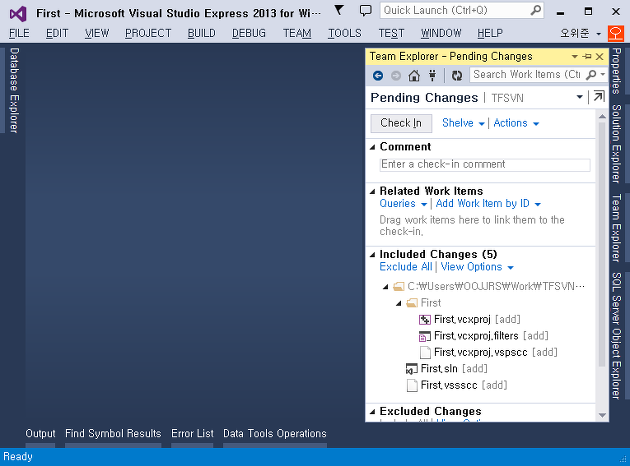
Task: Open the SQL Server Object Explorer tab
Action: [616, 336]
